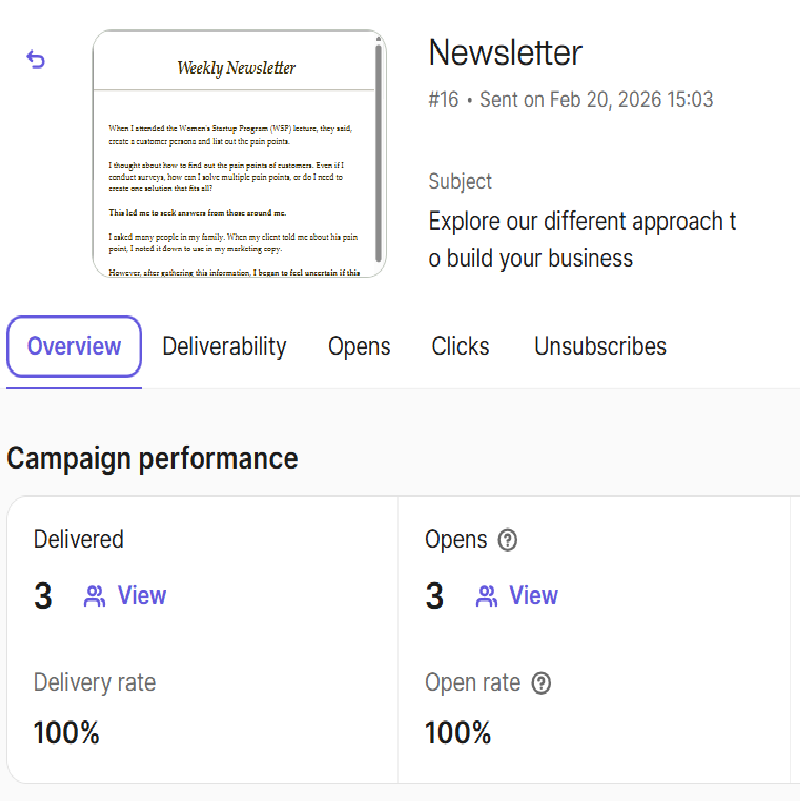Click the help icon beside Open rate

click(x=541, y=684)
